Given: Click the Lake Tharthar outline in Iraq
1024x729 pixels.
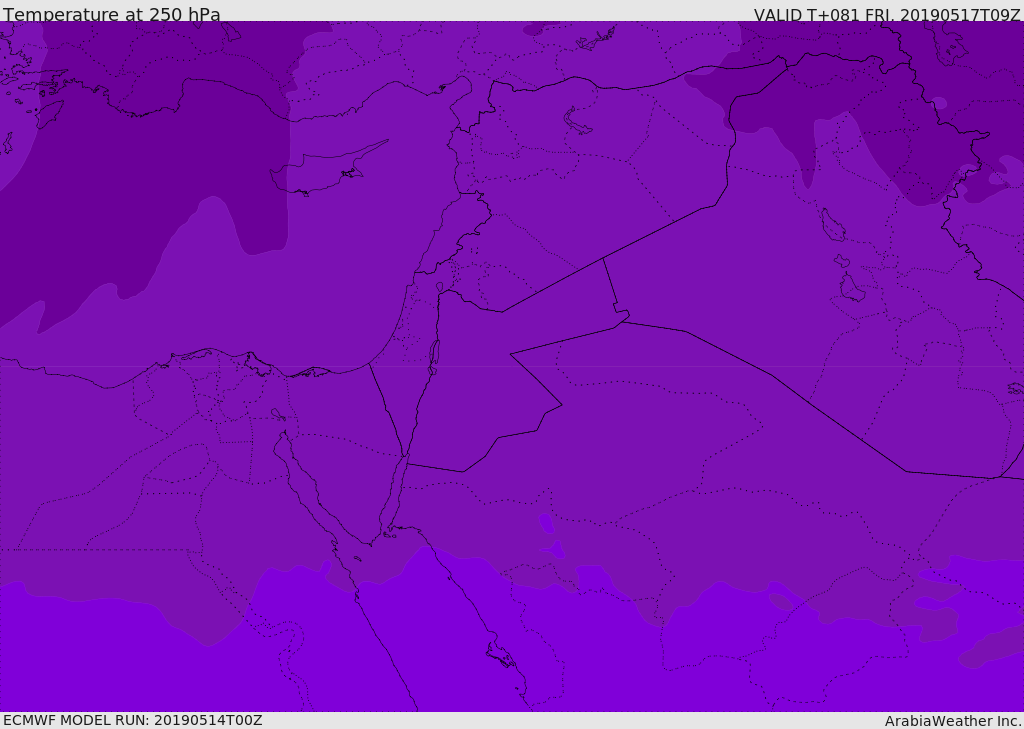Looking at the screenshot, I should (x=833, y=225).
